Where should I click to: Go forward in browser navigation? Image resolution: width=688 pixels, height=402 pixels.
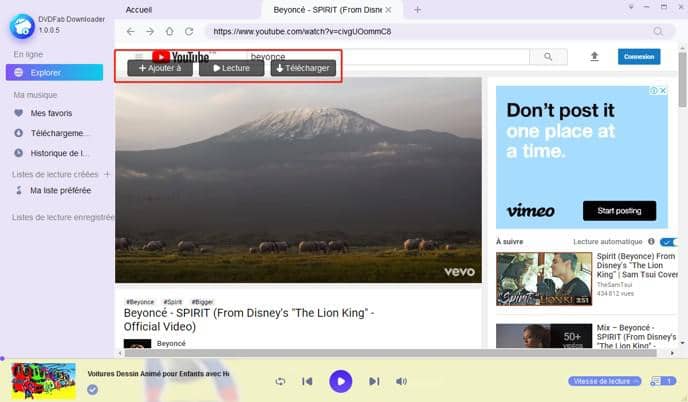click(x=150, y=32)
